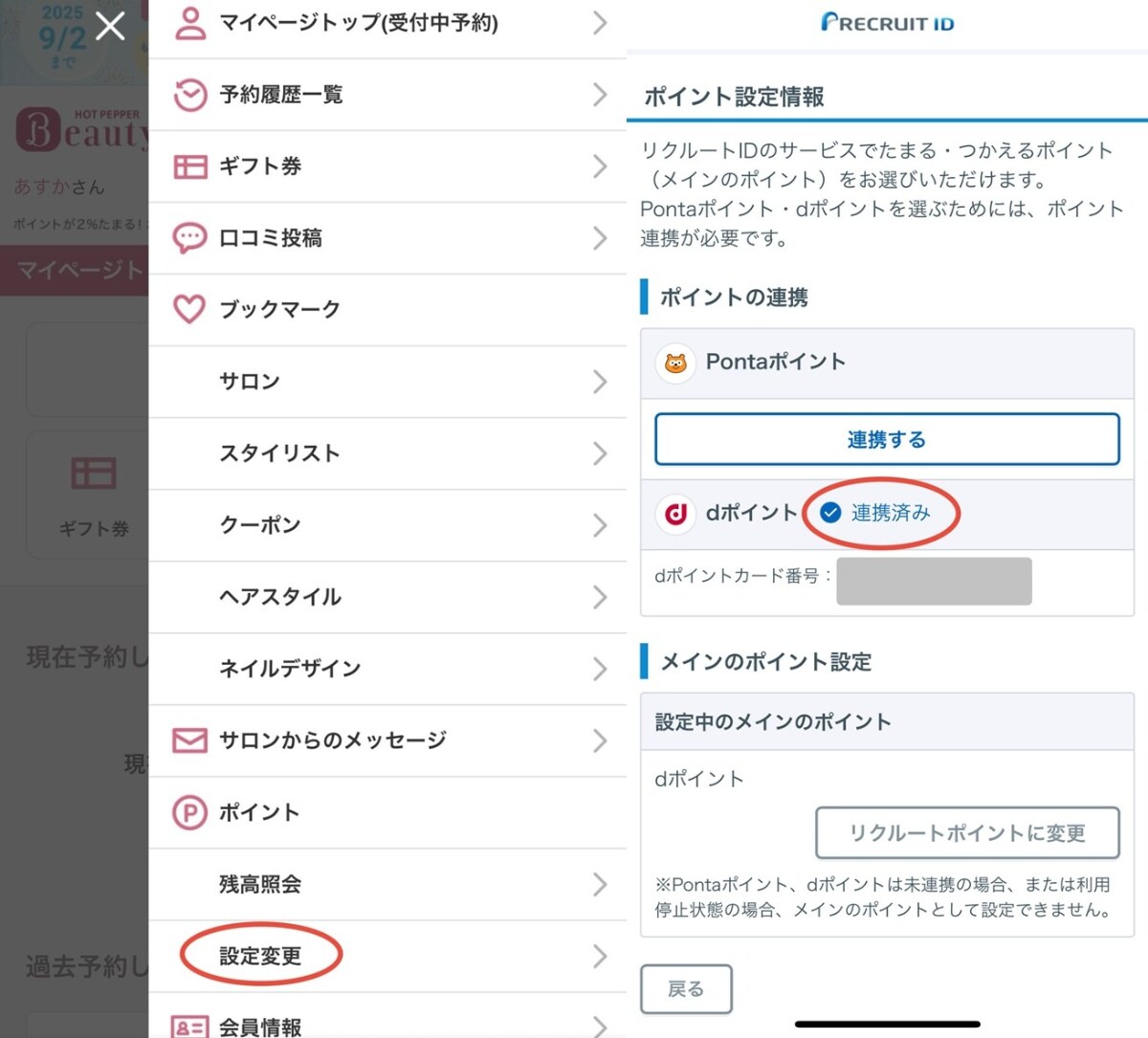Open the クーポン section chevron

click(601, 525)
